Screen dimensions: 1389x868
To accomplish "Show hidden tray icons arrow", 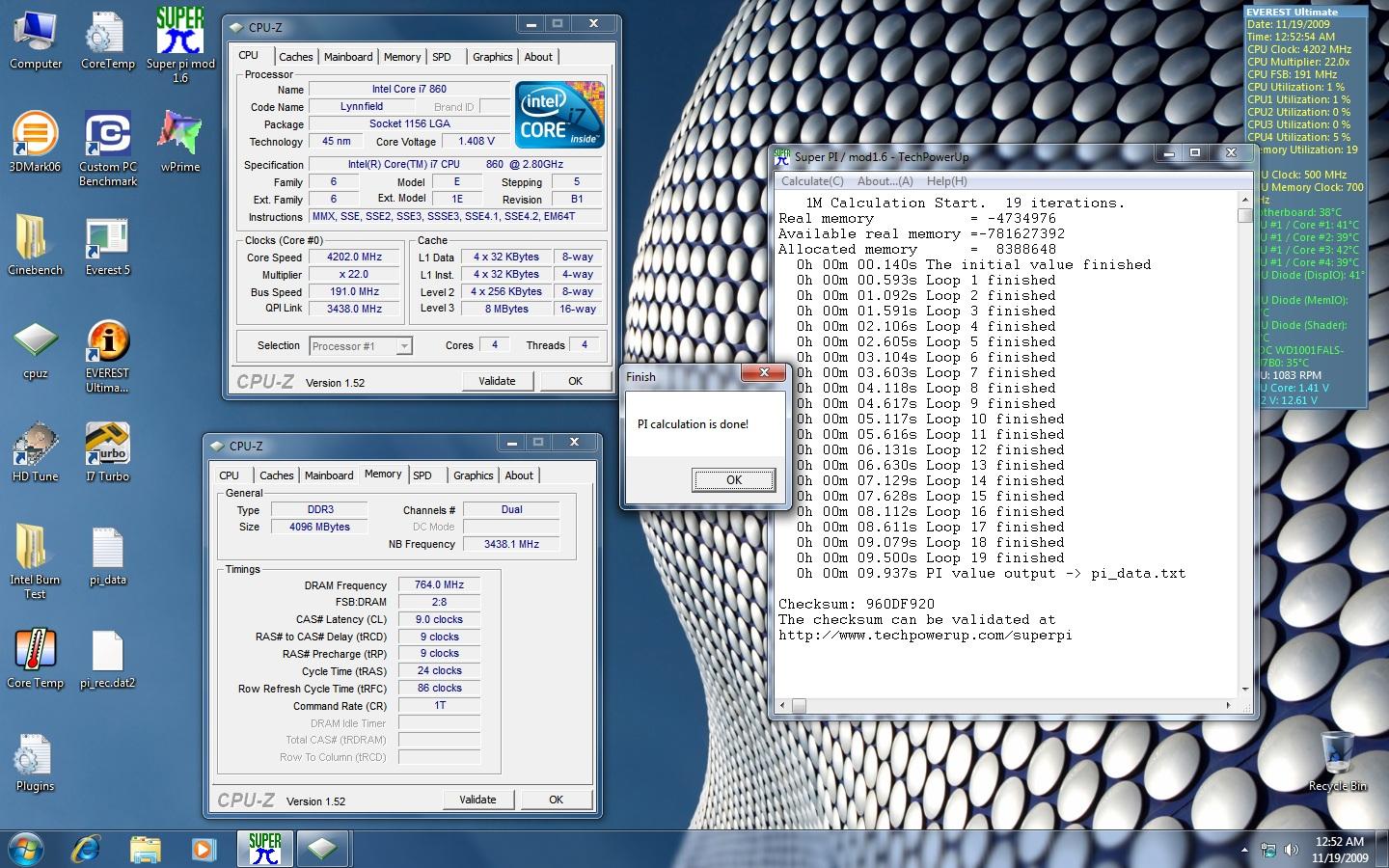I will click(1244, 850).
